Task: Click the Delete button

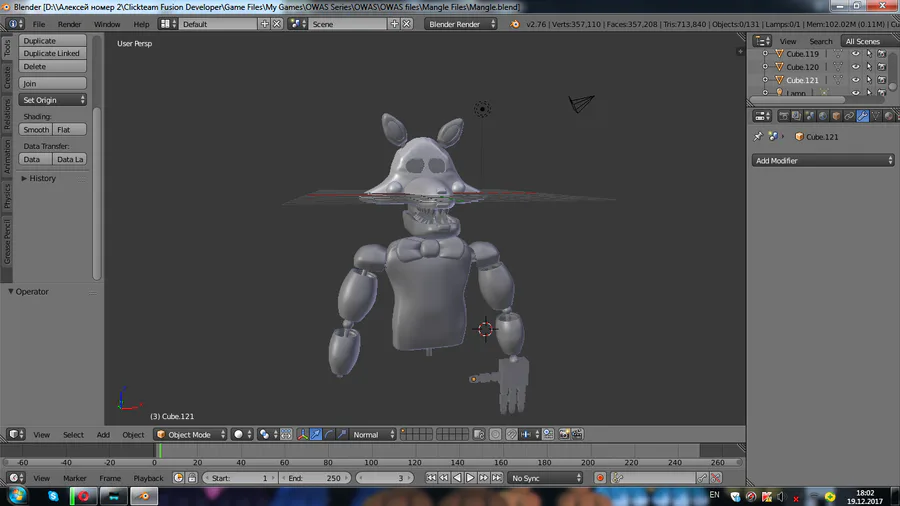Action: (x=53, y=67)
